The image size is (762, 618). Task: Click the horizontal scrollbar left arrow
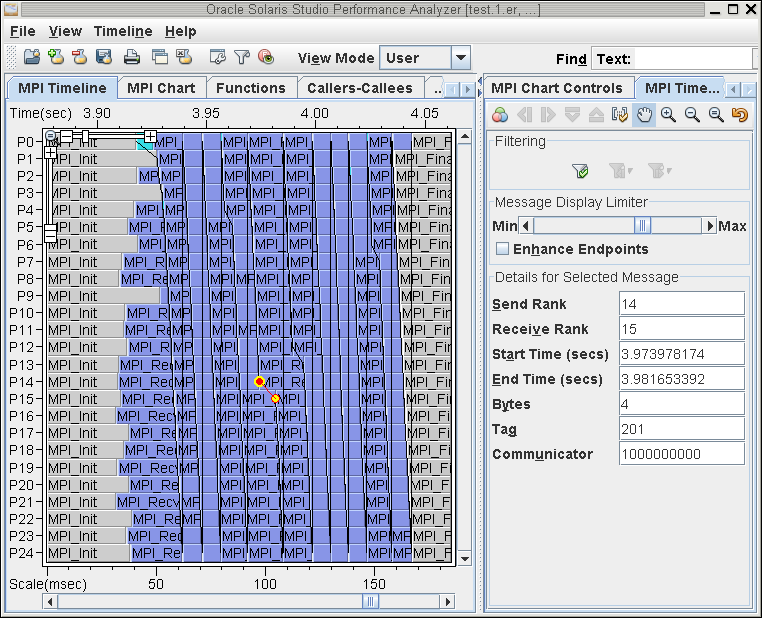(50, 602)
